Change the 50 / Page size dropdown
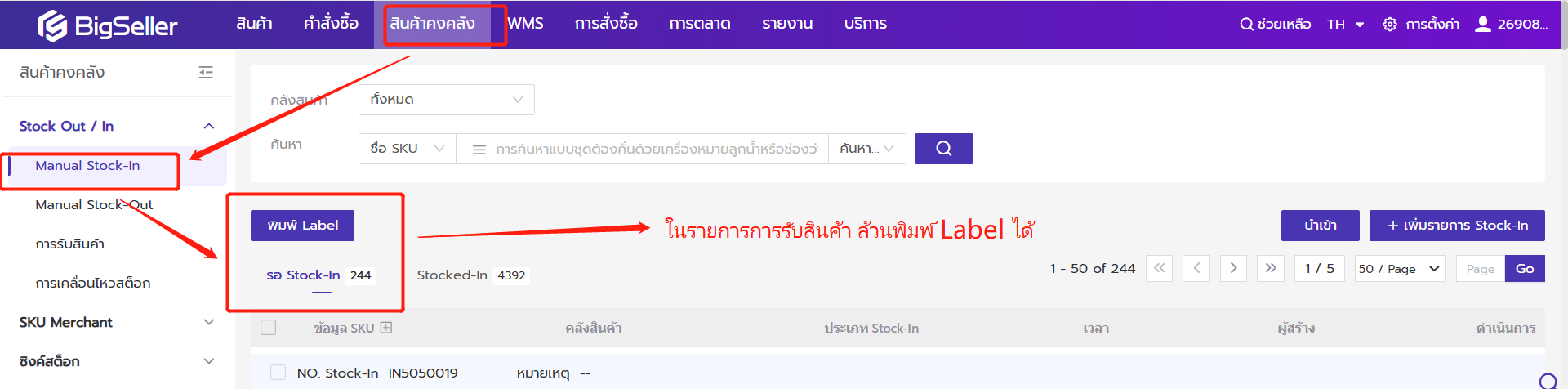Viewport: 1568px width, 389px height. click(x=1400, y=269)
